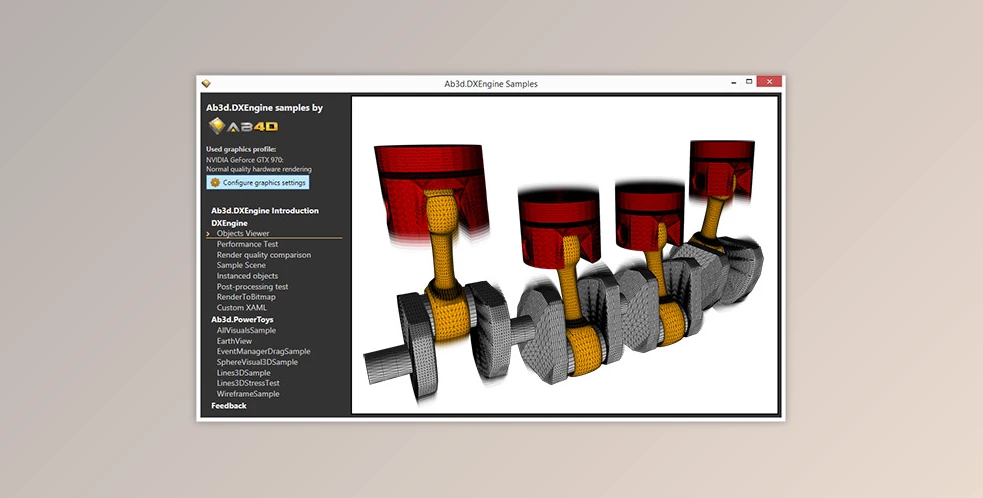This screenshot has width=983, height=498.
Task: Select the Ab3d.PowerToys section header
Action: [242, 320]
